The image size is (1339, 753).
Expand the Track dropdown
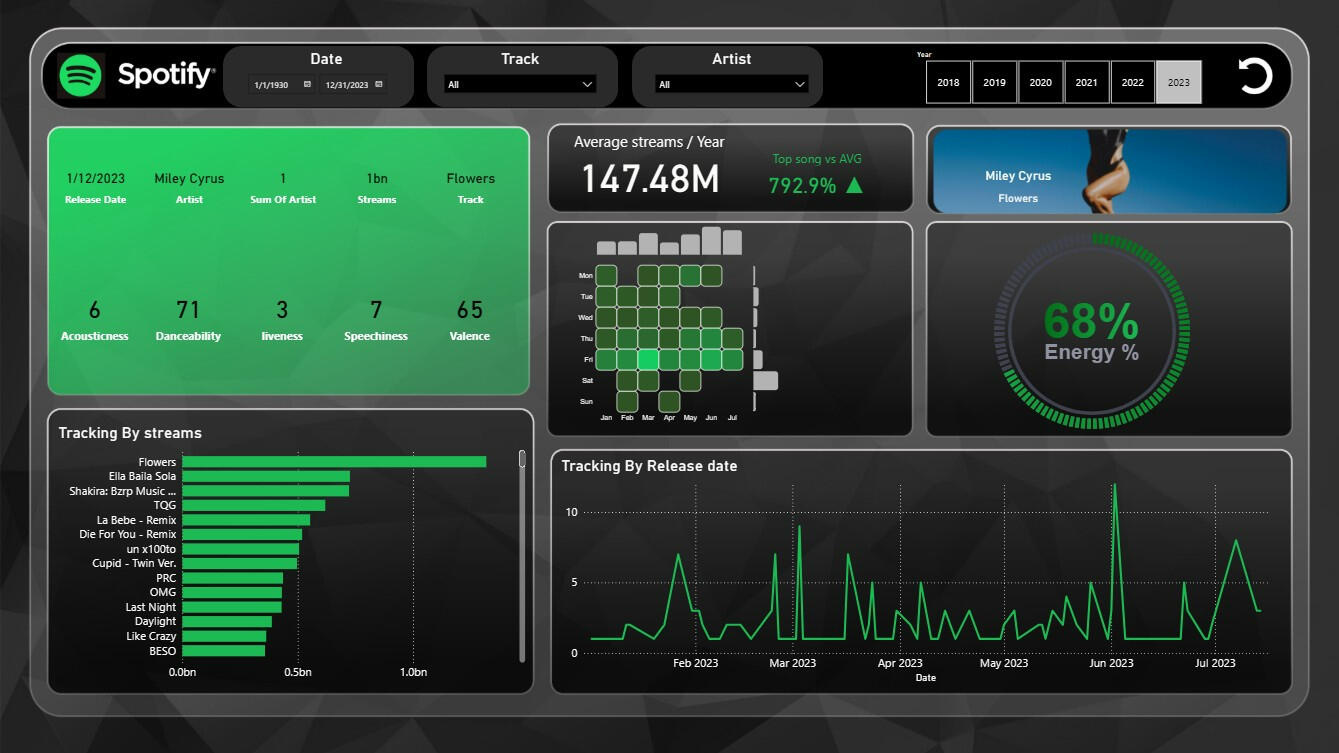[520, 85]
